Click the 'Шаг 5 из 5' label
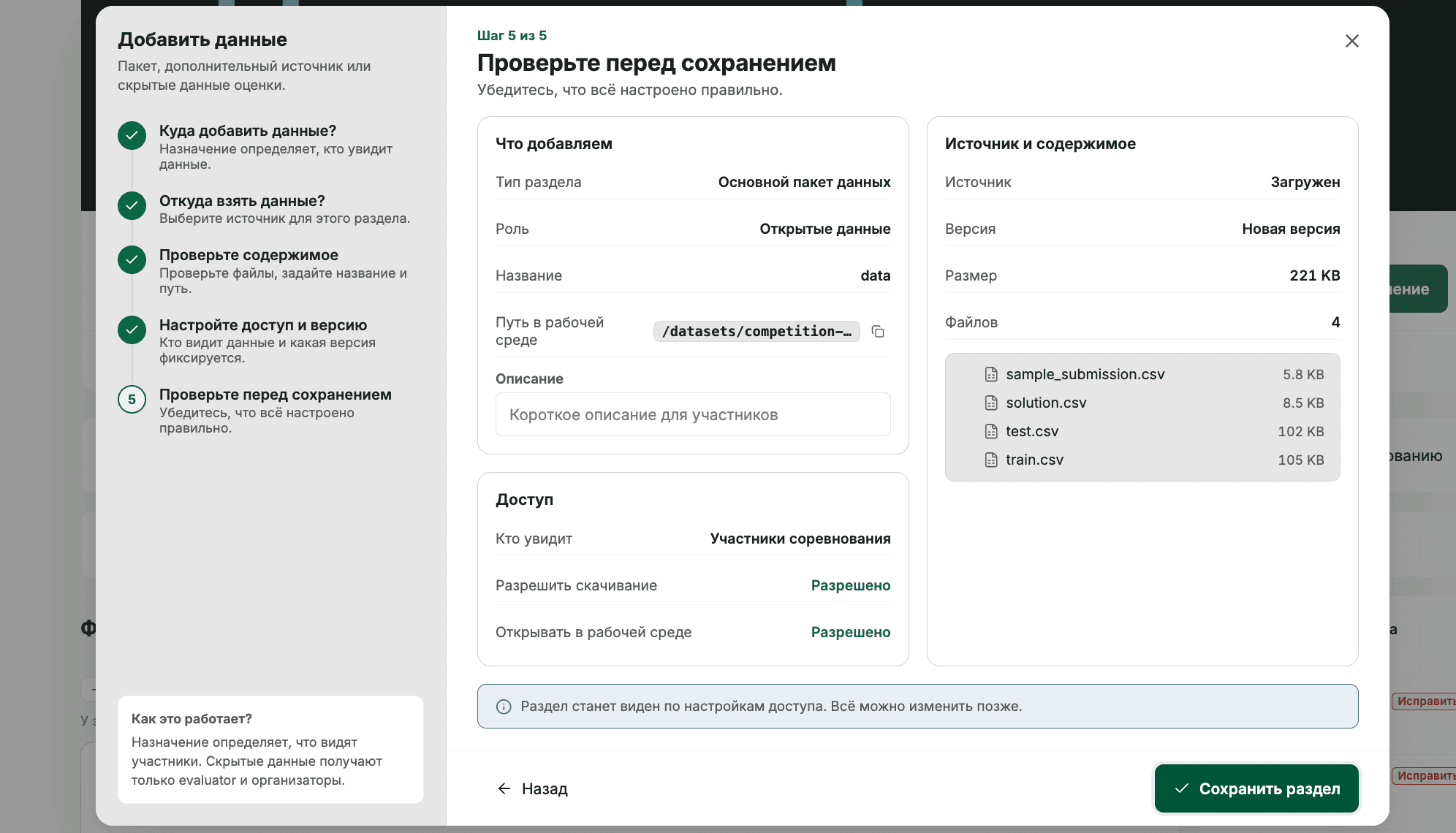1456x833 pixels. pyautogui.click(x=512, y=36)
